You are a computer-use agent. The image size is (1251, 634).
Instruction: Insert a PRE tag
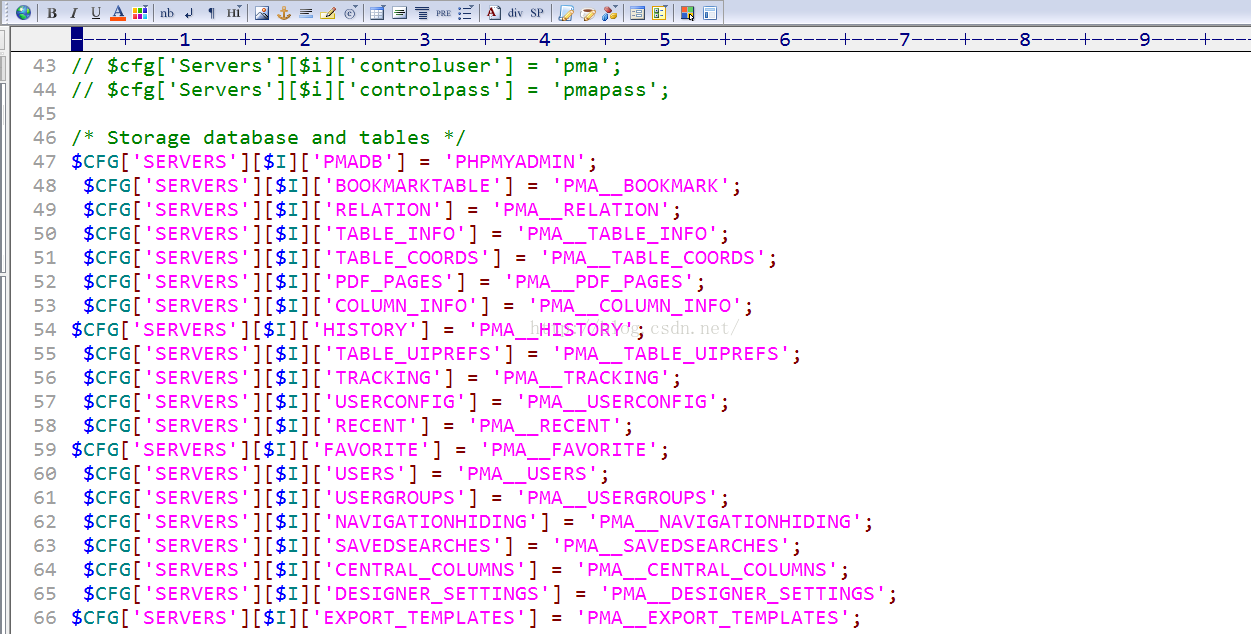coord(443,13)
